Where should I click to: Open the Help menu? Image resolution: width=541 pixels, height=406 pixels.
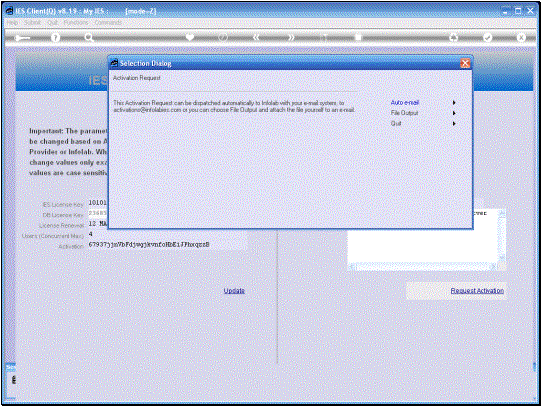(12, 22)
